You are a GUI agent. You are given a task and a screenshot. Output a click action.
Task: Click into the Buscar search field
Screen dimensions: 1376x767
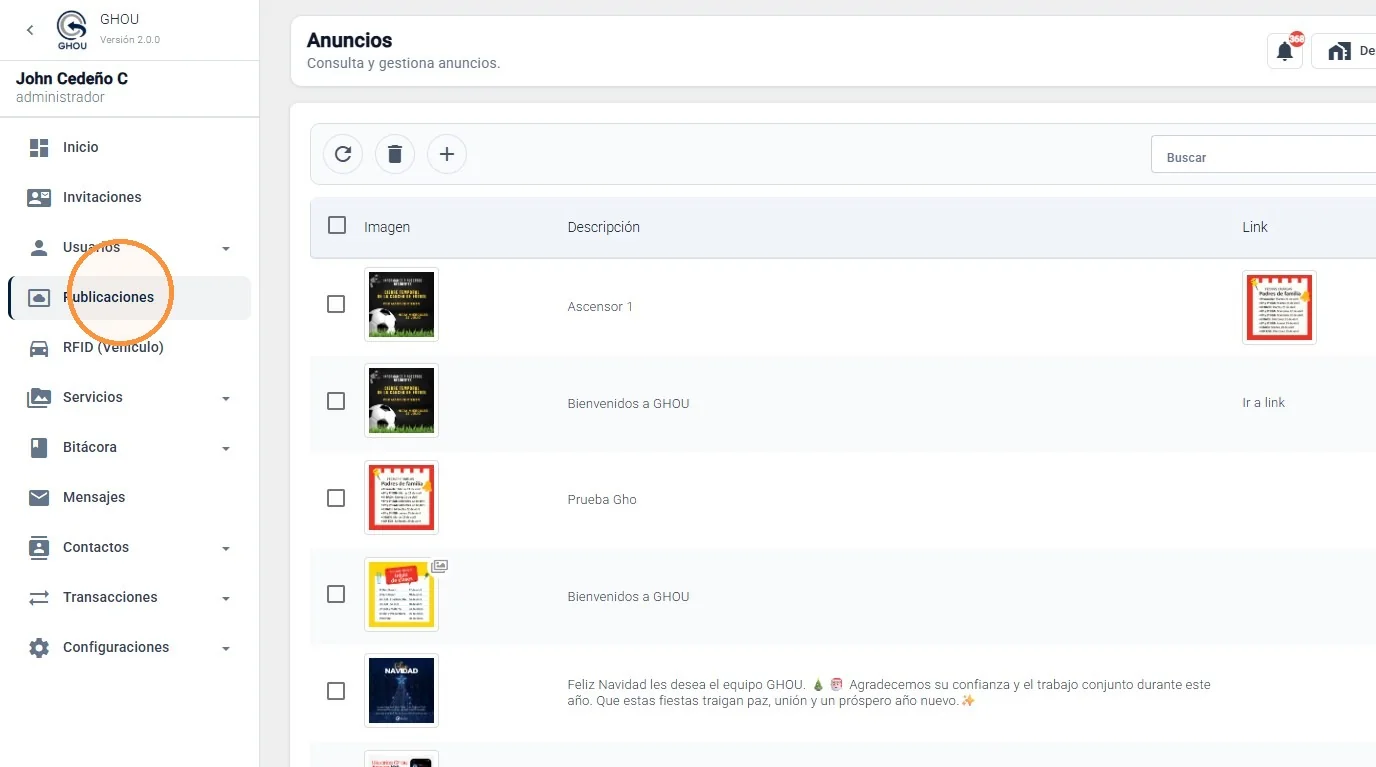click(1264, 155)
